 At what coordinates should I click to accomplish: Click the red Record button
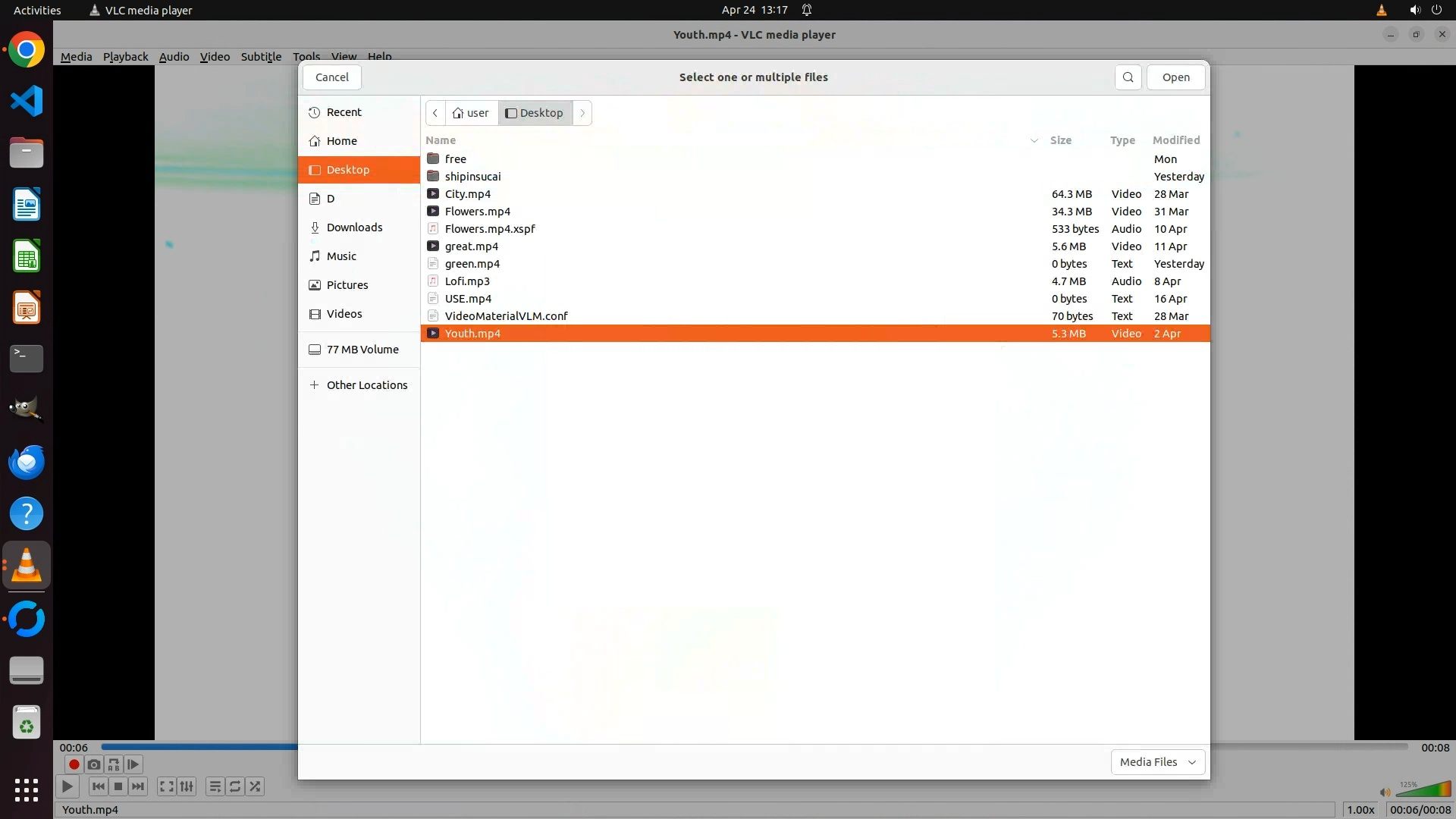[74, 764]
